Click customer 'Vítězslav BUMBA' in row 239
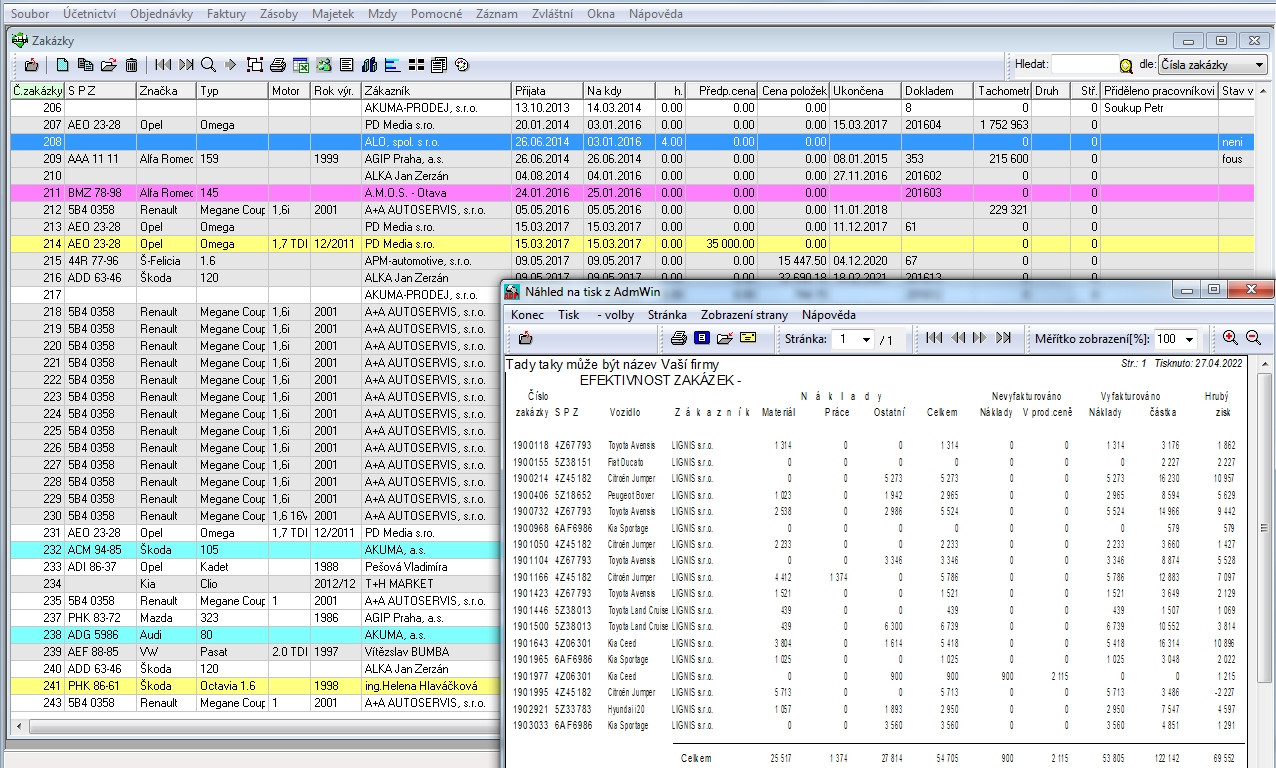This screenshot has height=768, width=1276. click(408, 652)
